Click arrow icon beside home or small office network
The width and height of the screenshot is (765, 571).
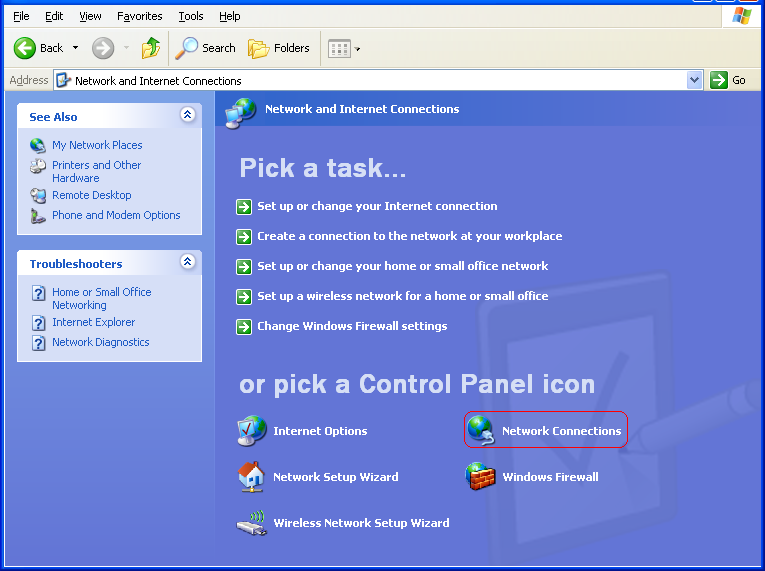(244, 267)
